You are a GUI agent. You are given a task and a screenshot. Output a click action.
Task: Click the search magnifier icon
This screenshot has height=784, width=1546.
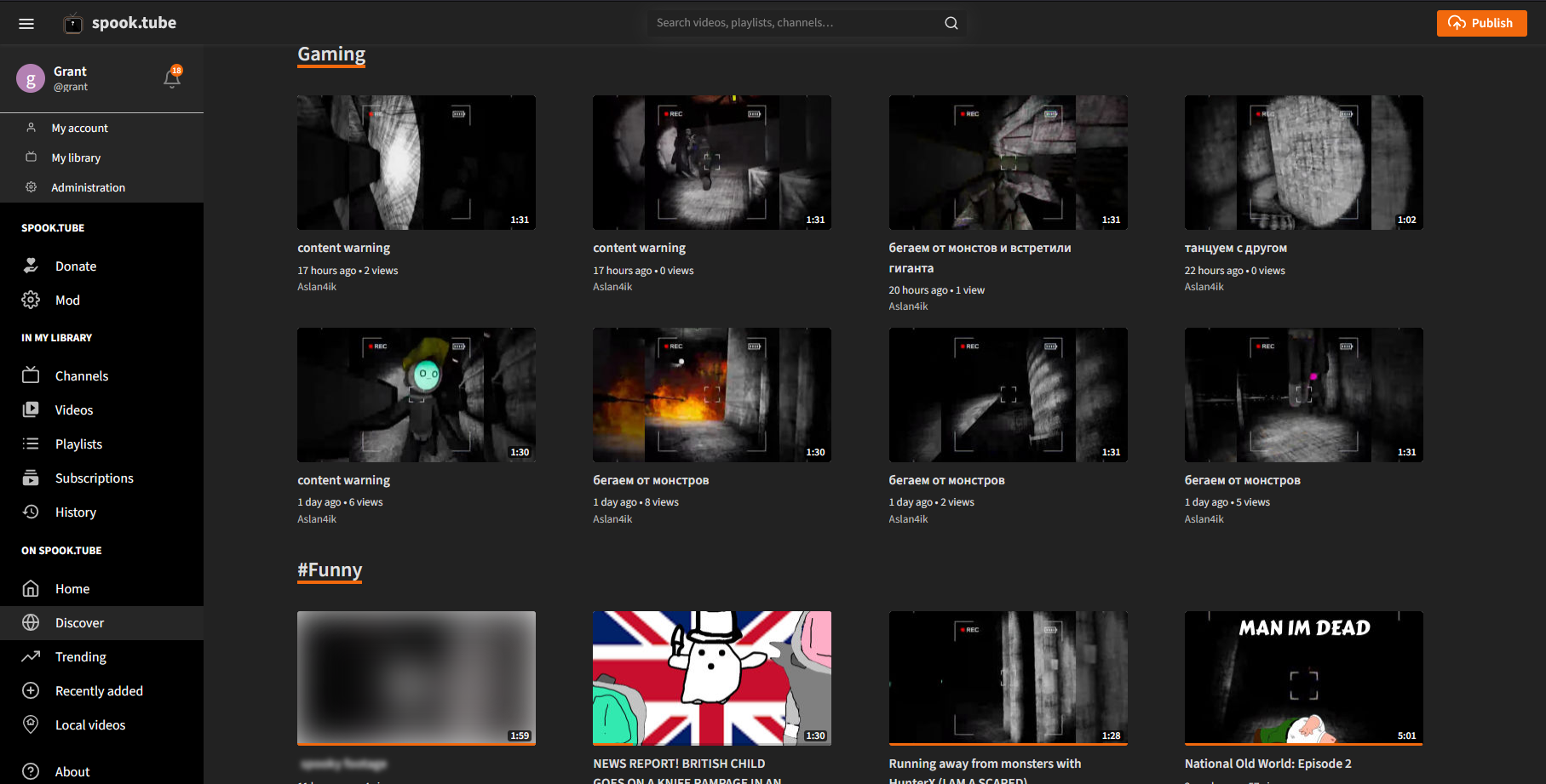coord(951,23)
